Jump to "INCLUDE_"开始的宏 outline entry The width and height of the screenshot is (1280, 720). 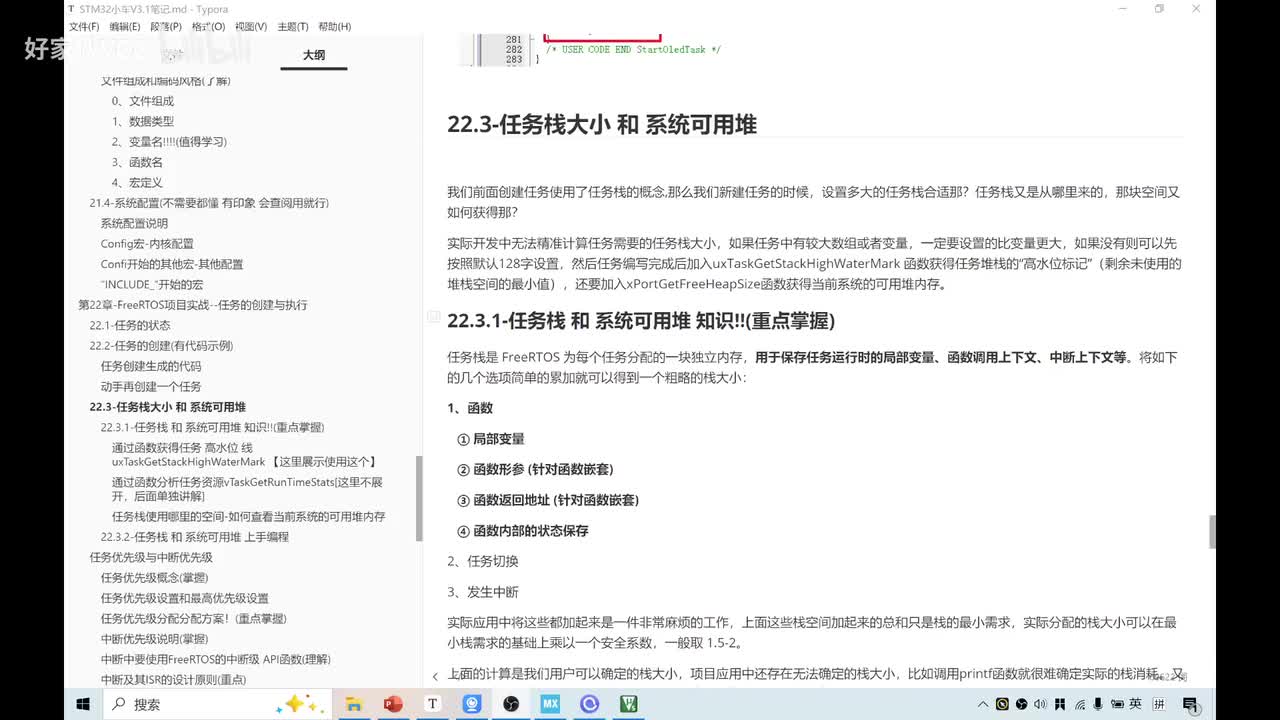152,285
